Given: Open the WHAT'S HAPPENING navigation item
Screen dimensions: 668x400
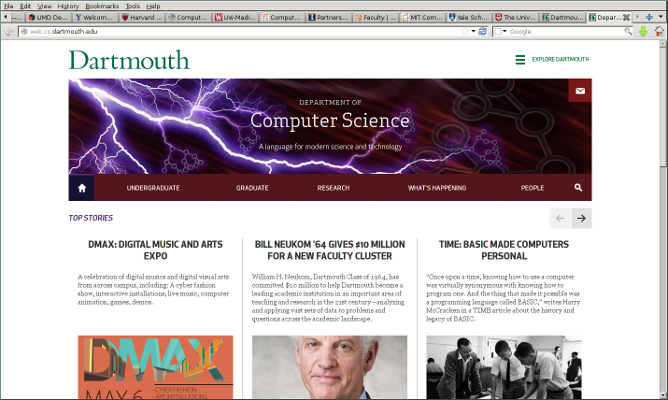Looking at the screenshot, I should pyautogui.click(x=437, y=188).
